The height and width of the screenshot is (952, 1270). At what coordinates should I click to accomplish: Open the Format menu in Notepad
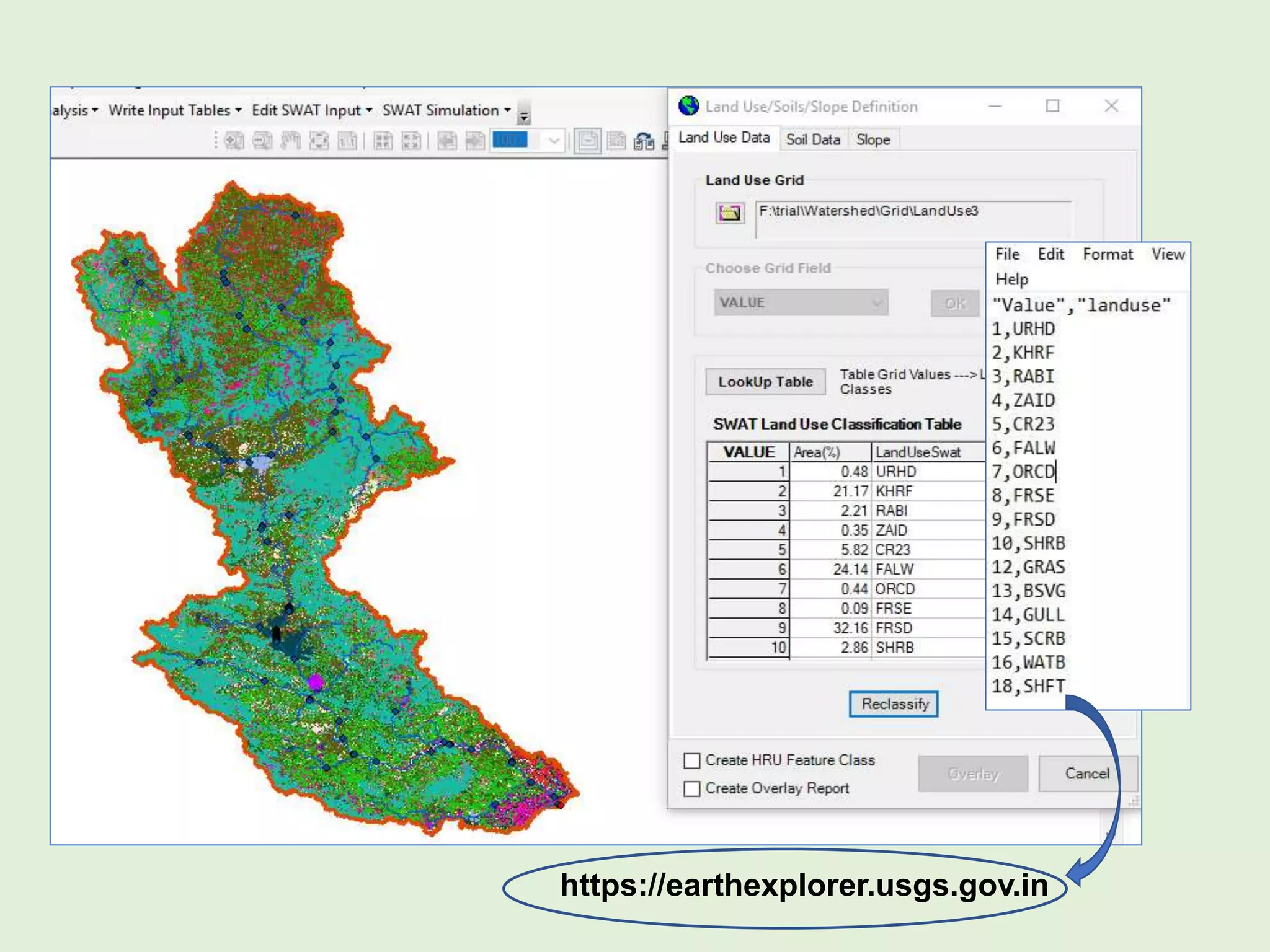(x=1107, y=254)
